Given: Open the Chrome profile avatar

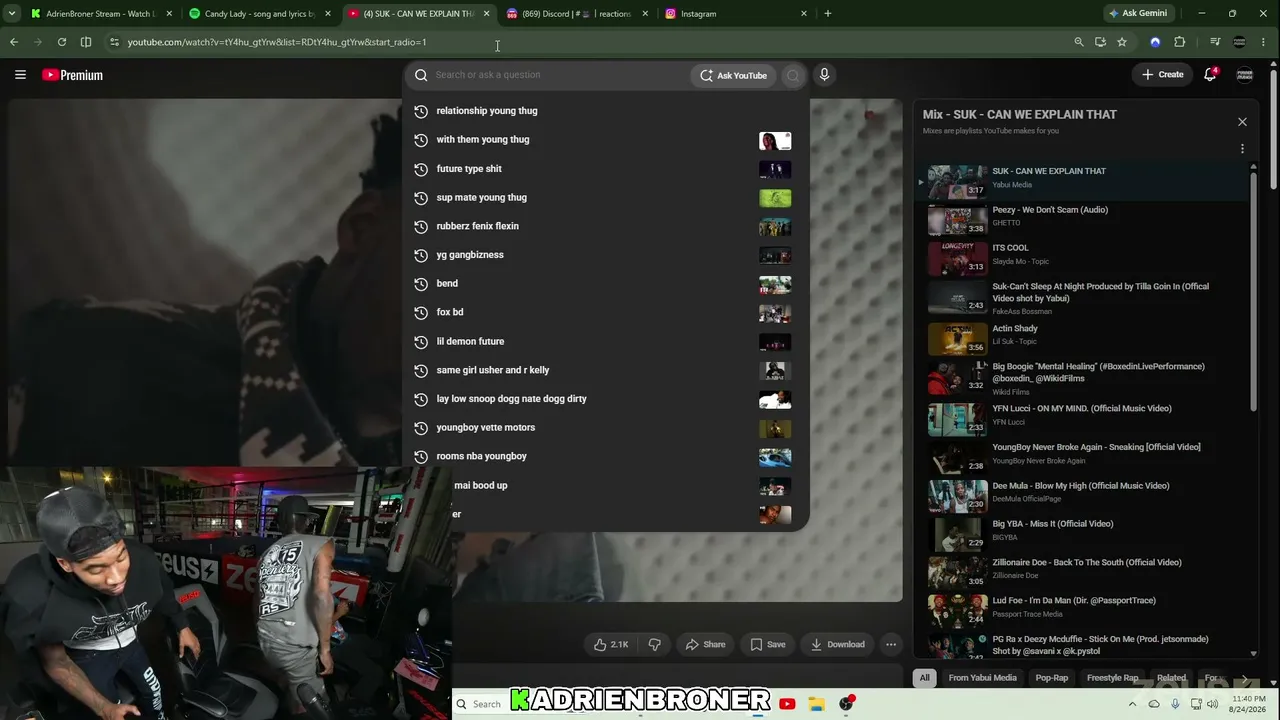Looking at the screenshot, I should 1240,42.
